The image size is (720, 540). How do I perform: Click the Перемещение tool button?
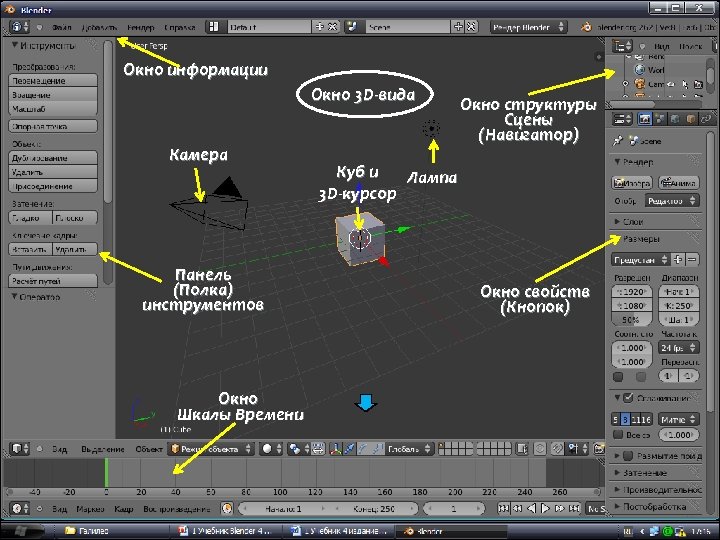coord(53,80)
